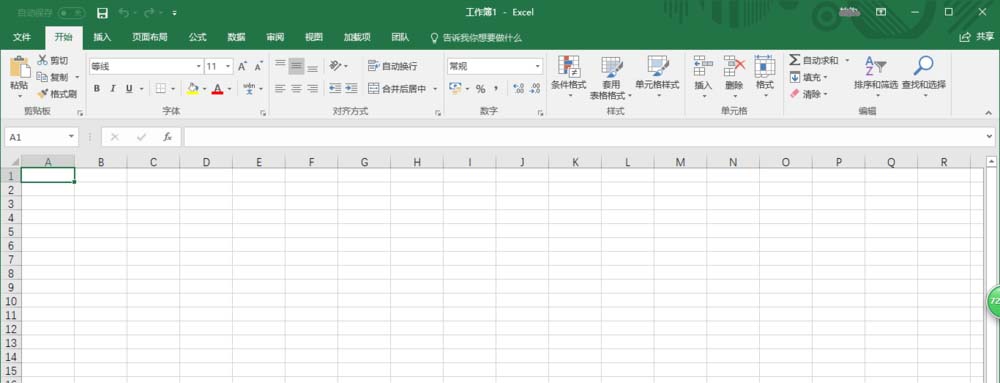Click the Undo arrow
1000x383 pixels.
click(123, 13)
